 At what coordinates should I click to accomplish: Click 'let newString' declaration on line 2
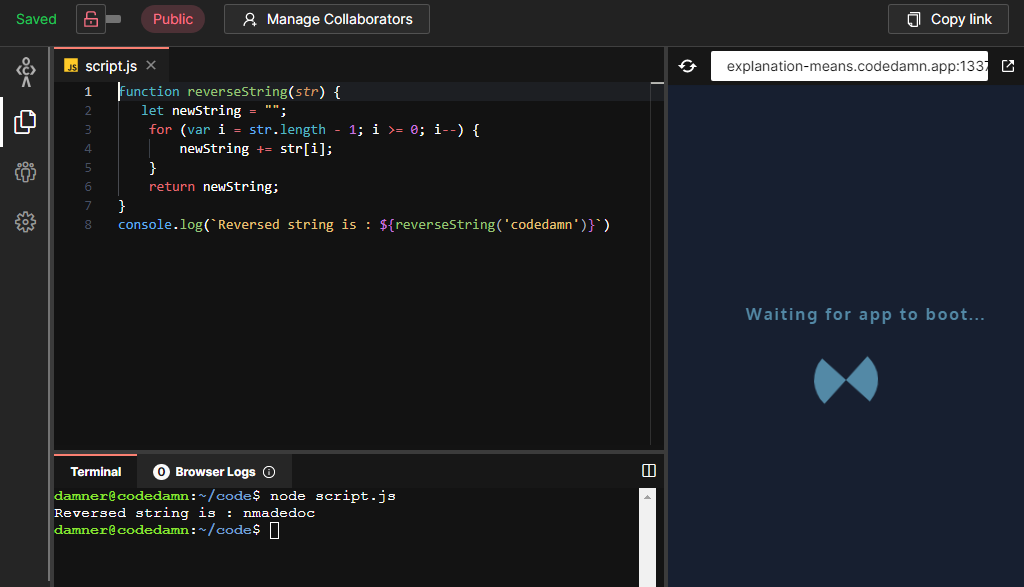[x=214, y=111]
